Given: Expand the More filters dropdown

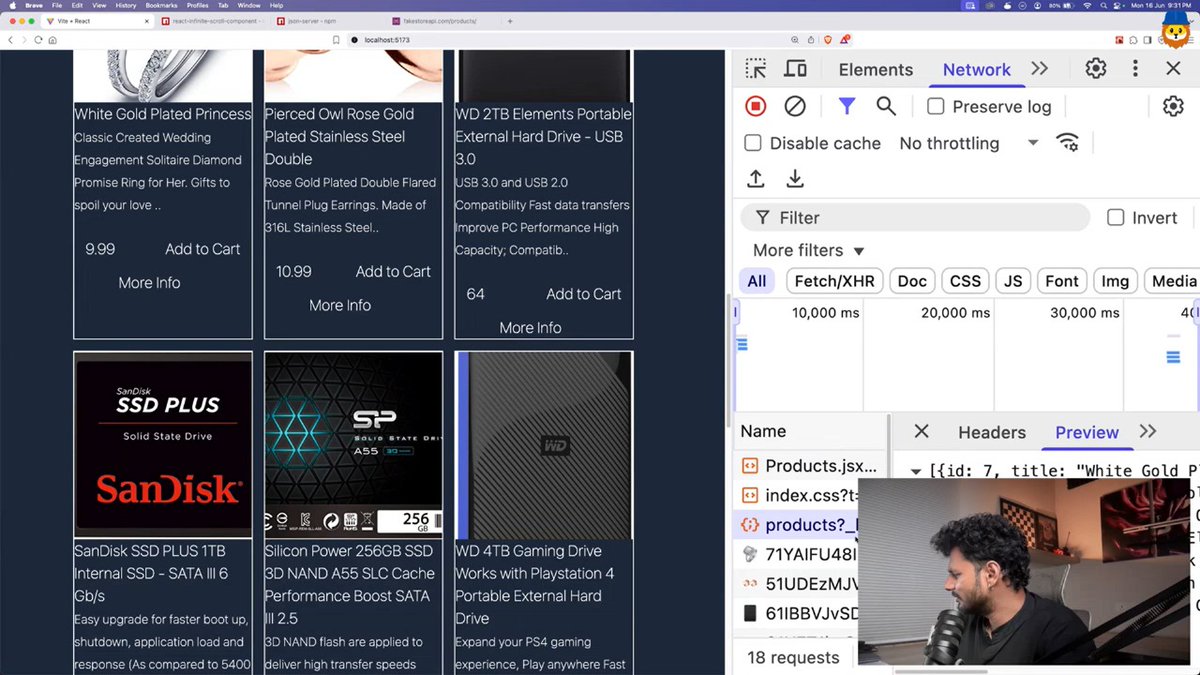Looking at the screenshot, I should click(808, 250).
